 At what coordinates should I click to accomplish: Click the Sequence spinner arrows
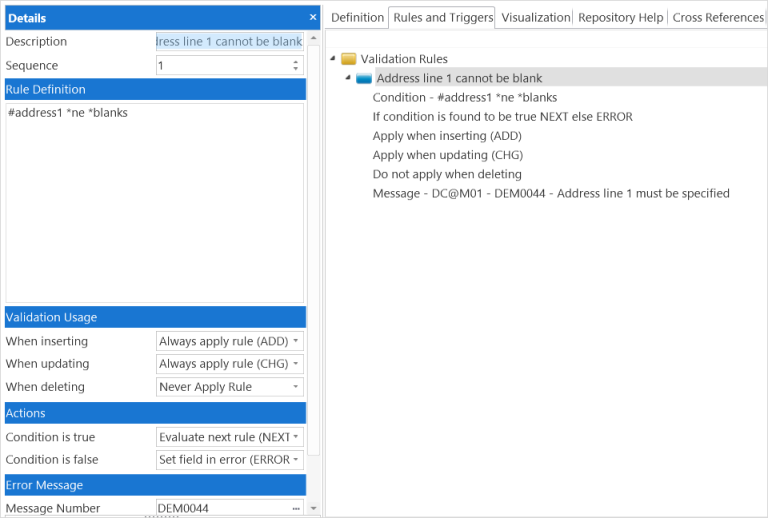click(295, 65)
